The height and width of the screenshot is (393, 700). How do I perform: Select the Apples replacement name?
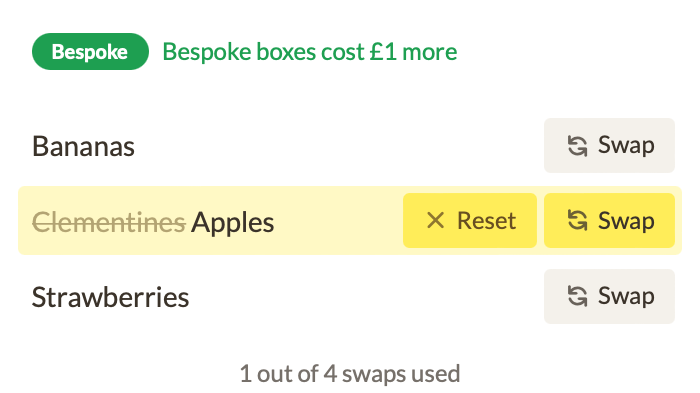pos(233,223)
